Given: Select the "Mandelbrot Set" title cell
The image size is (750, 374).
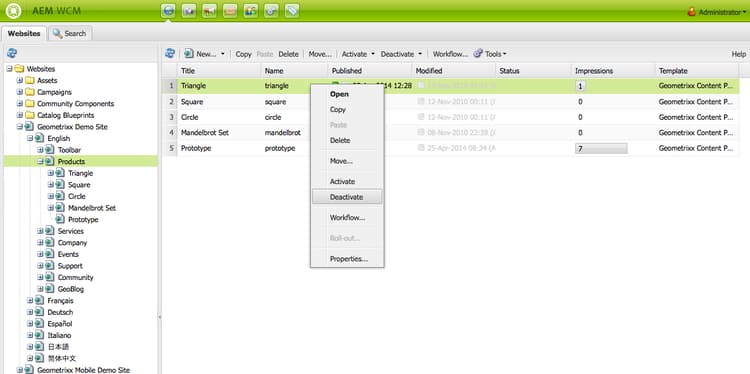Looking at the screenshot, I should coord(219,132).
